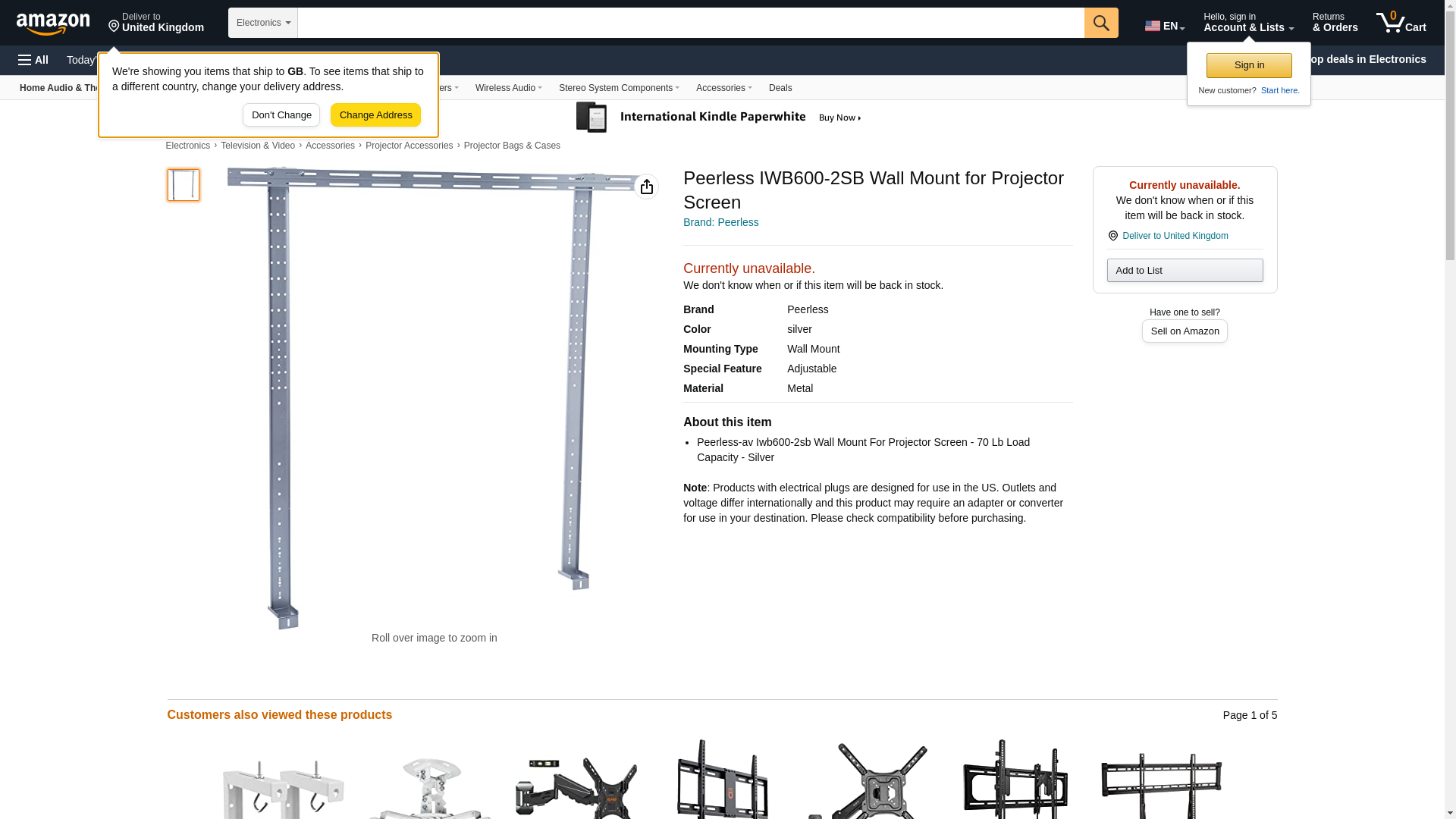Open the International Kindle Paperwhite banner
This screenshot has width=1456, height=819.
tap(719, 118)
